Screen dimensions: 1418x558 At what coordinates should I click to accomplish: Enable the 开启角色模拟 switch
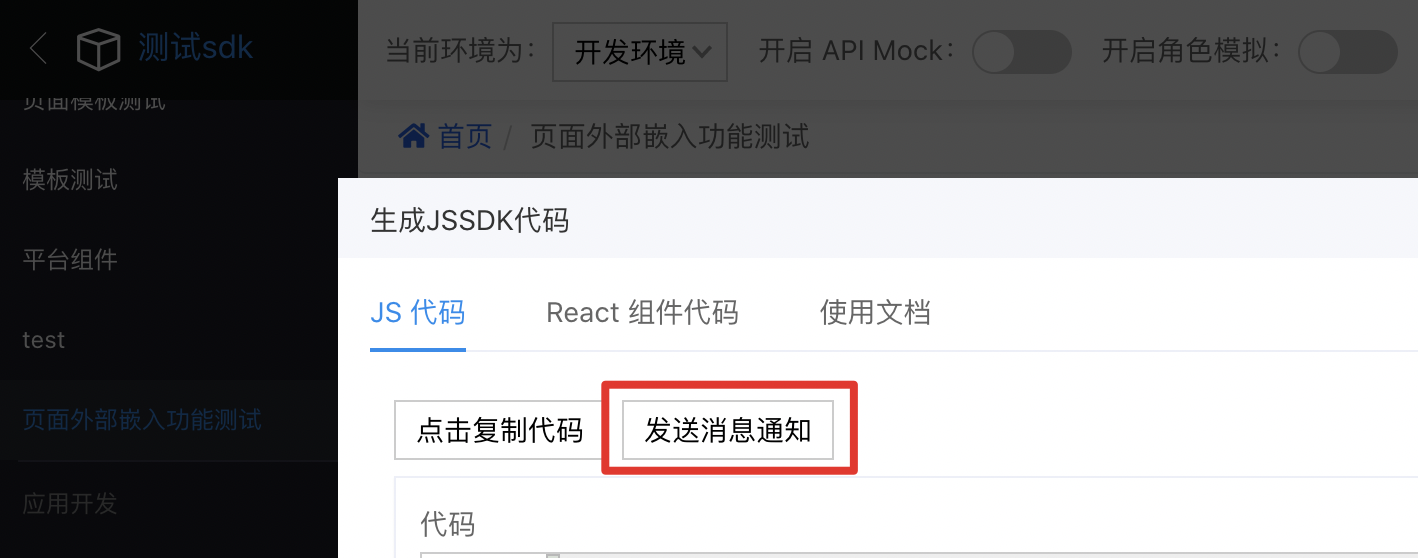[x=1347, y=52]
